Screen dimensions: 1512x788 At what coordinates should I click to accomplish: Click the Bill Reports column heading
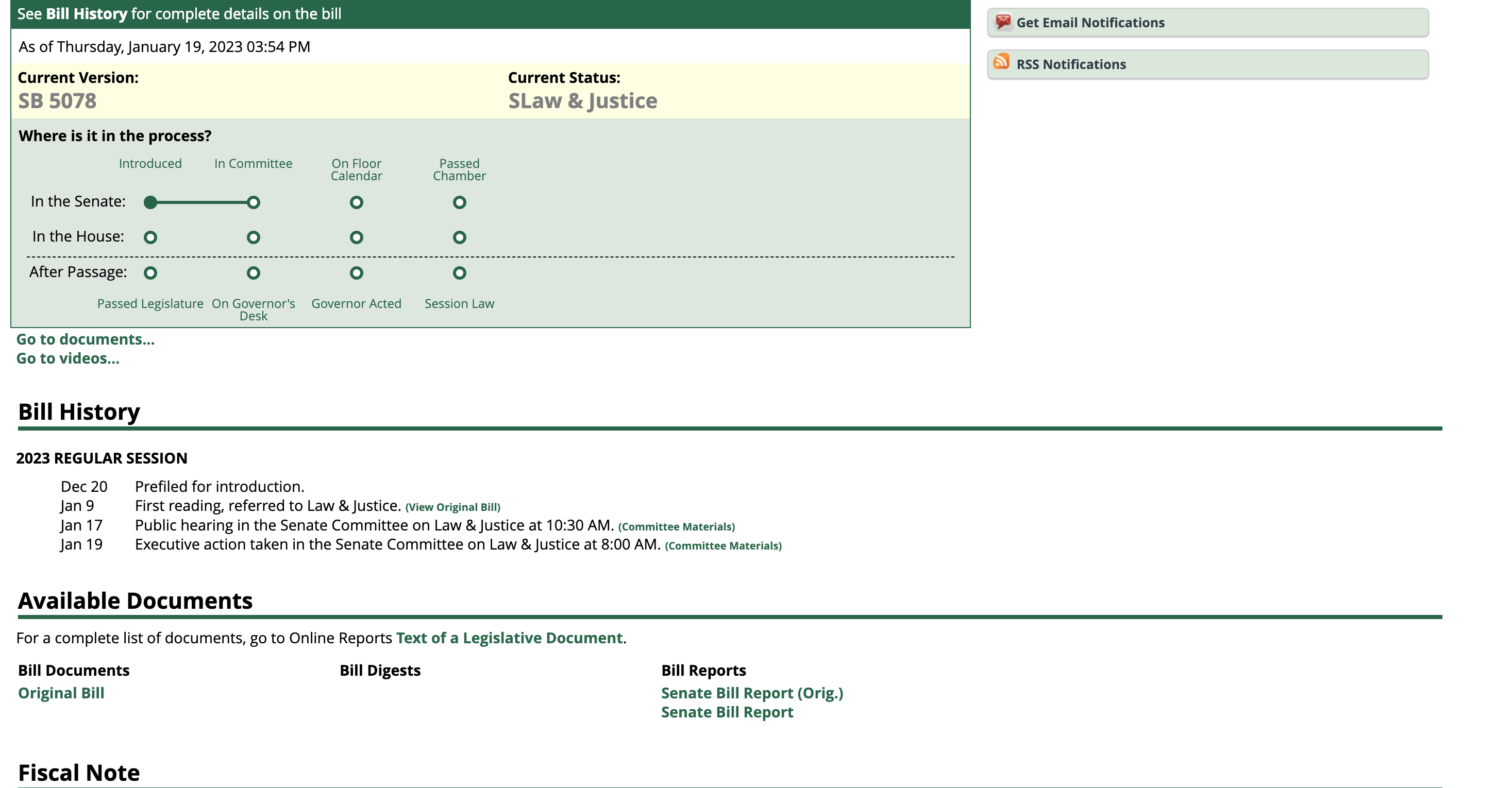[x=704, y=671]
